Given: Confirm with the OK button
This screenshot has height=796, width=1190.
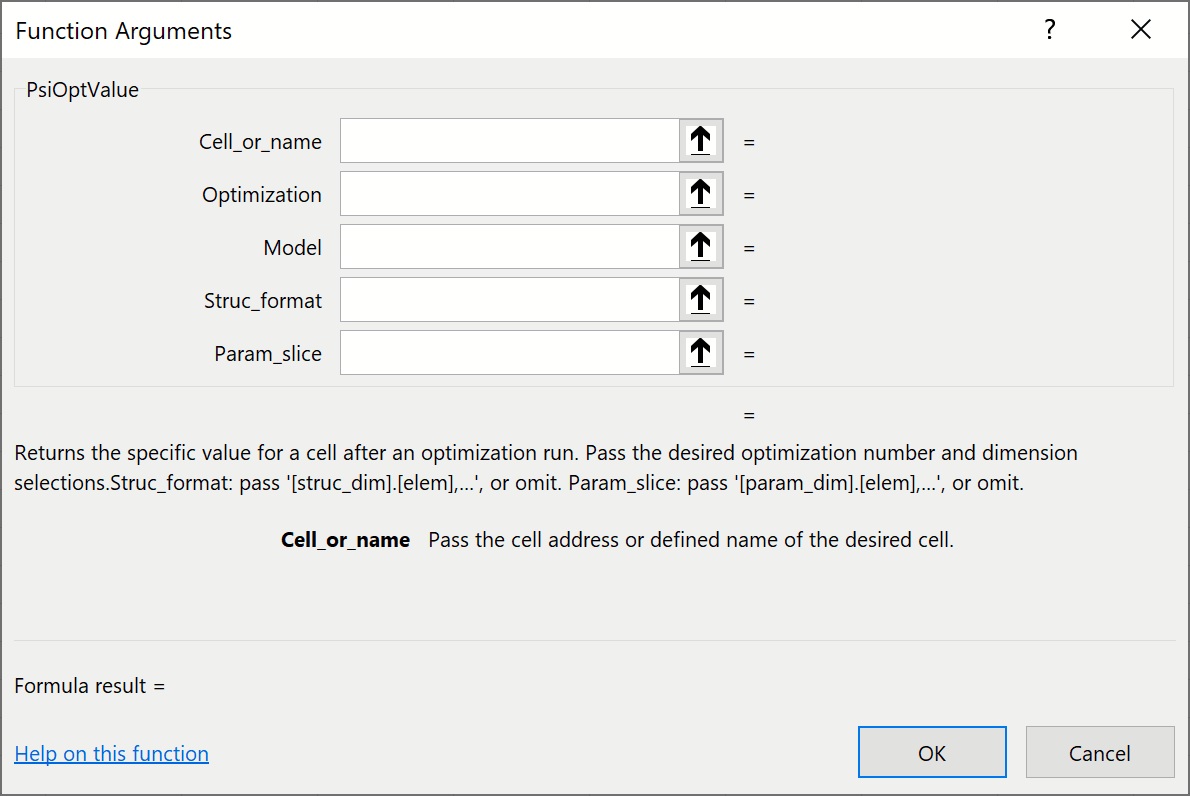Looking at the screenshot, I should (932, 752).
